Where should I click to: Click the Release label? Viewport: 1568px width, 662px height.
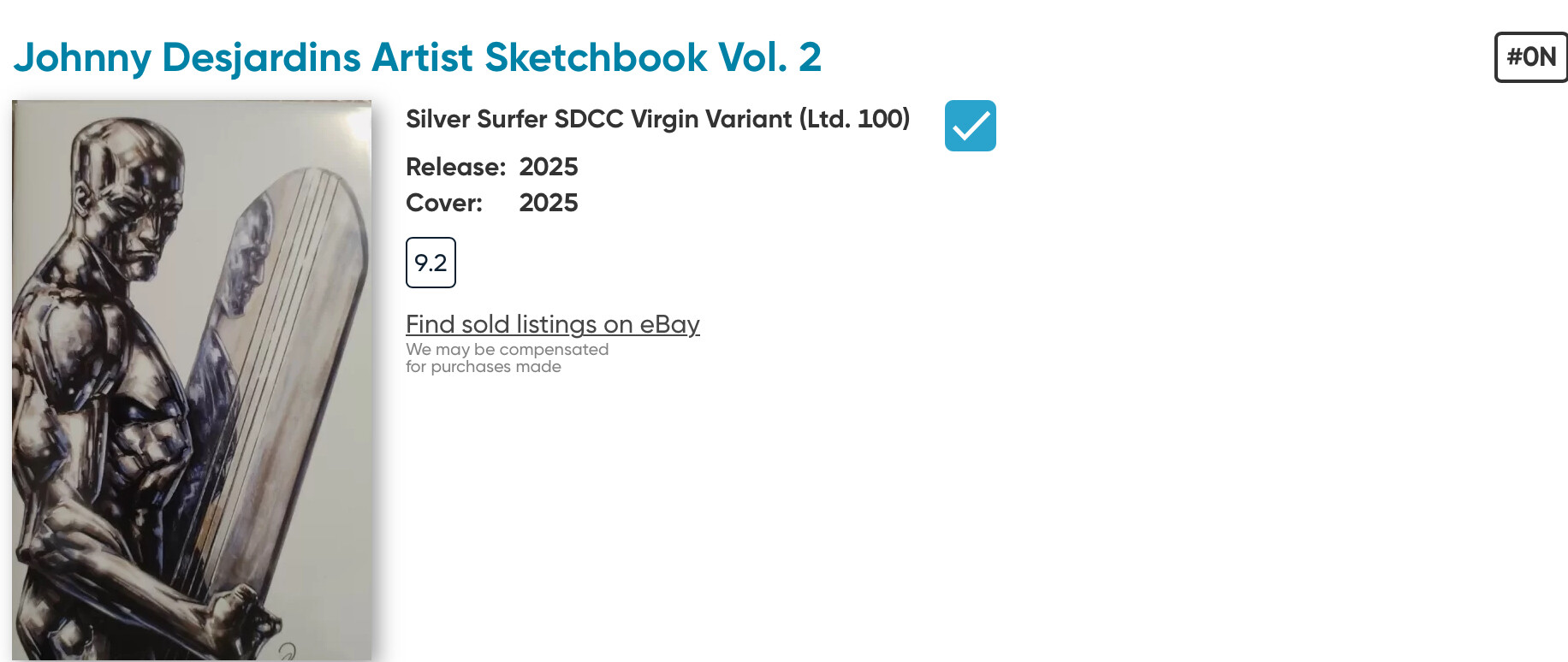(455, 167)
